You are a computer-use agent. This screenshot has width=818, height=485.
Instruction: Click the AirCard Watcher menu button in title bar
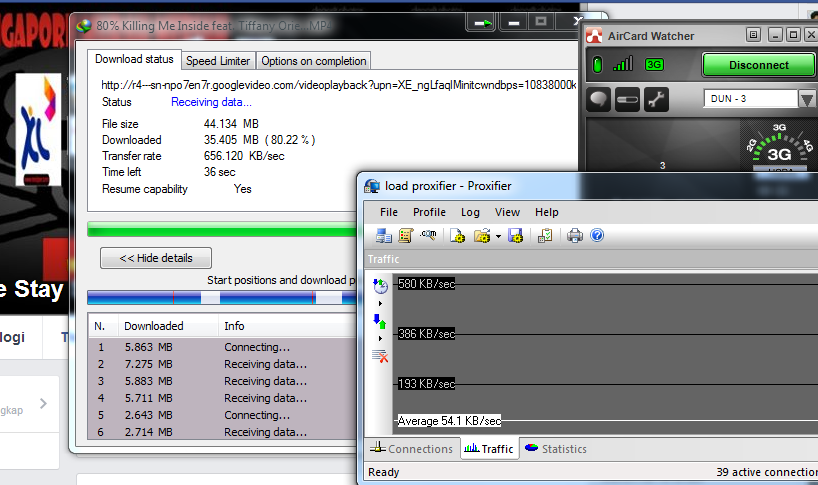click(x=753, y=35)
